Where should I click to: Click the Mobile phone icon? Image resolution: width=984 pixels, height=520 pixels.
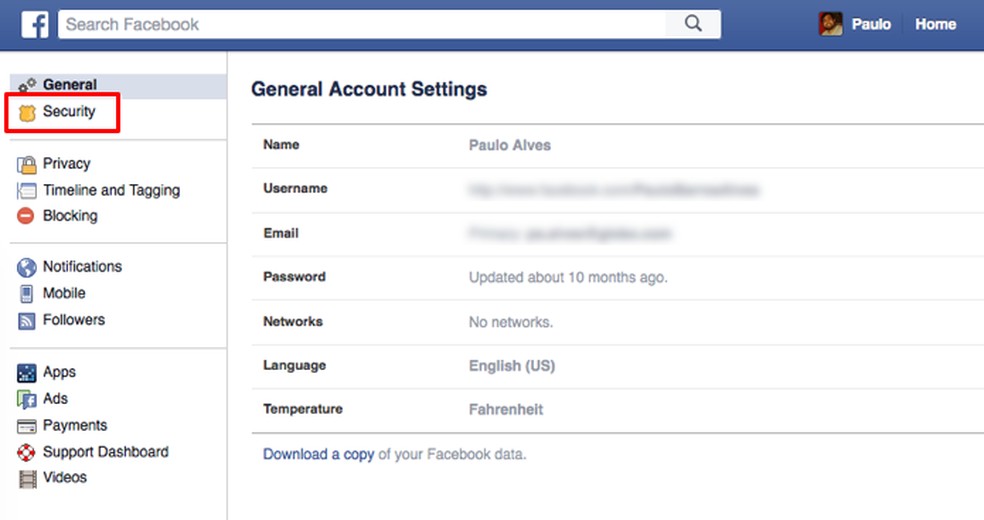(27, 294)
